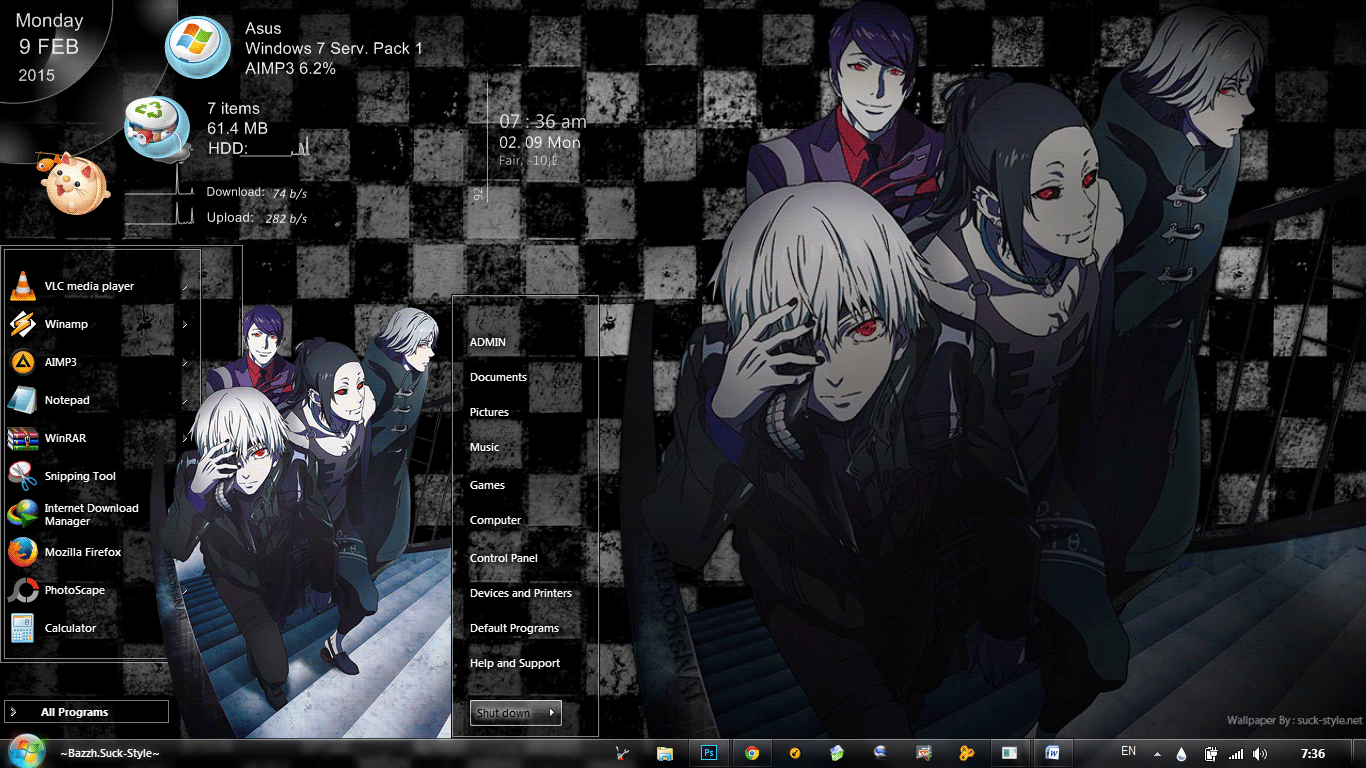
Task: Click the EN language indicator
Action: 1128,751
